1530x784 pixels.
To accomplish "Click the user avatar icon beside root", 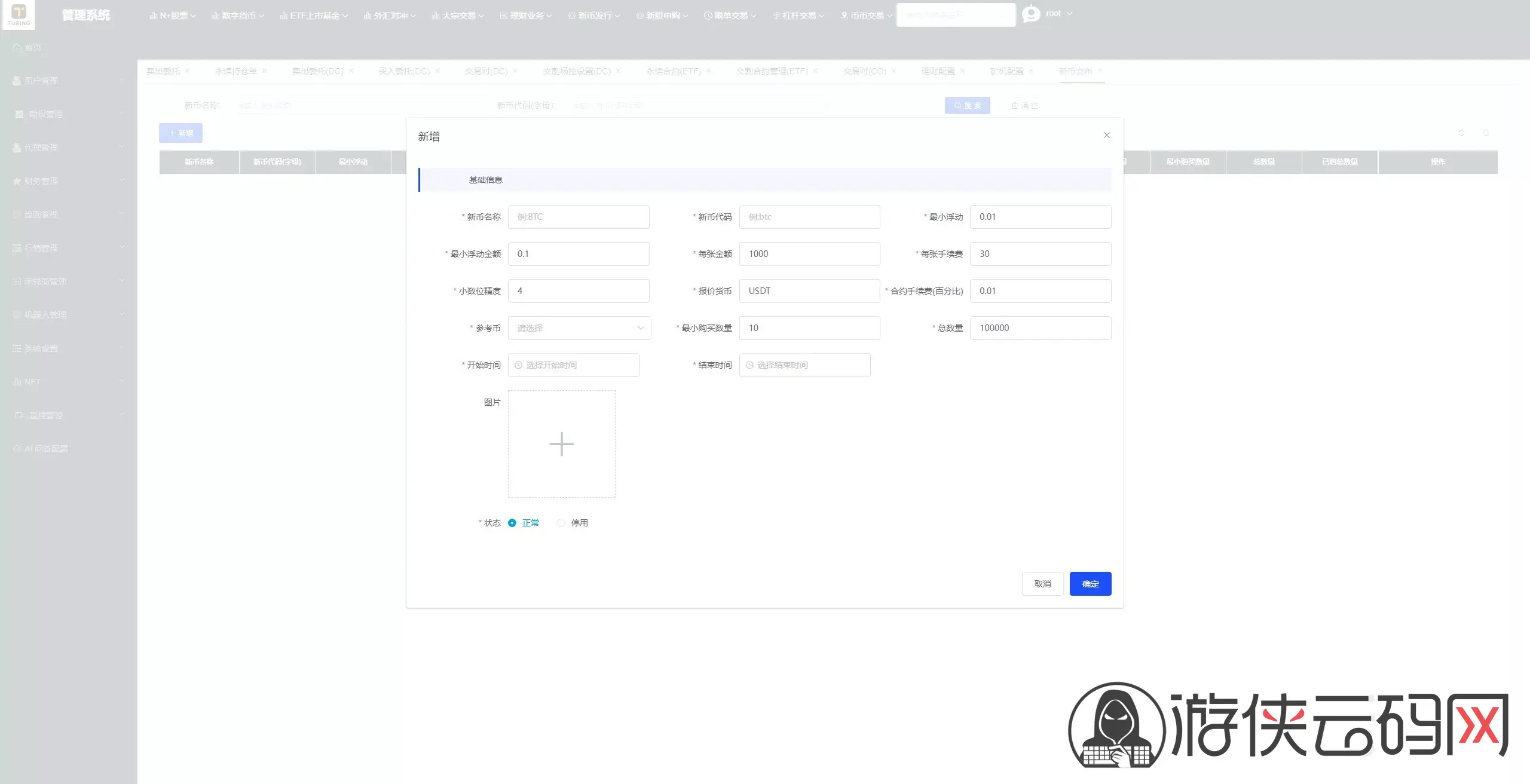I will click(1031, 14).
